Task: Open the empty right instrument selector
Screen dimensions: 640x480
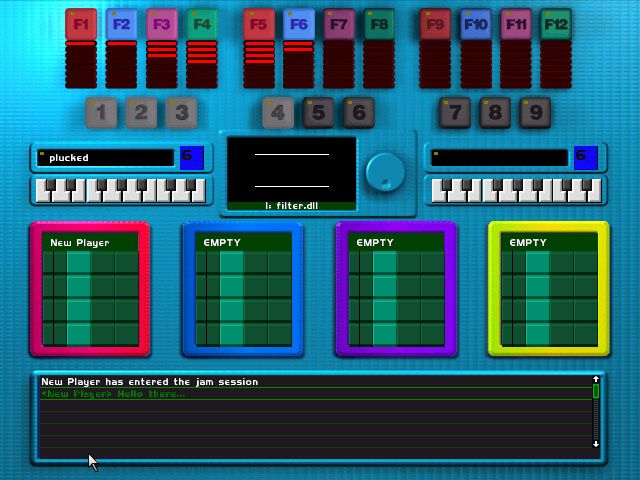Action: click(498, 158)
